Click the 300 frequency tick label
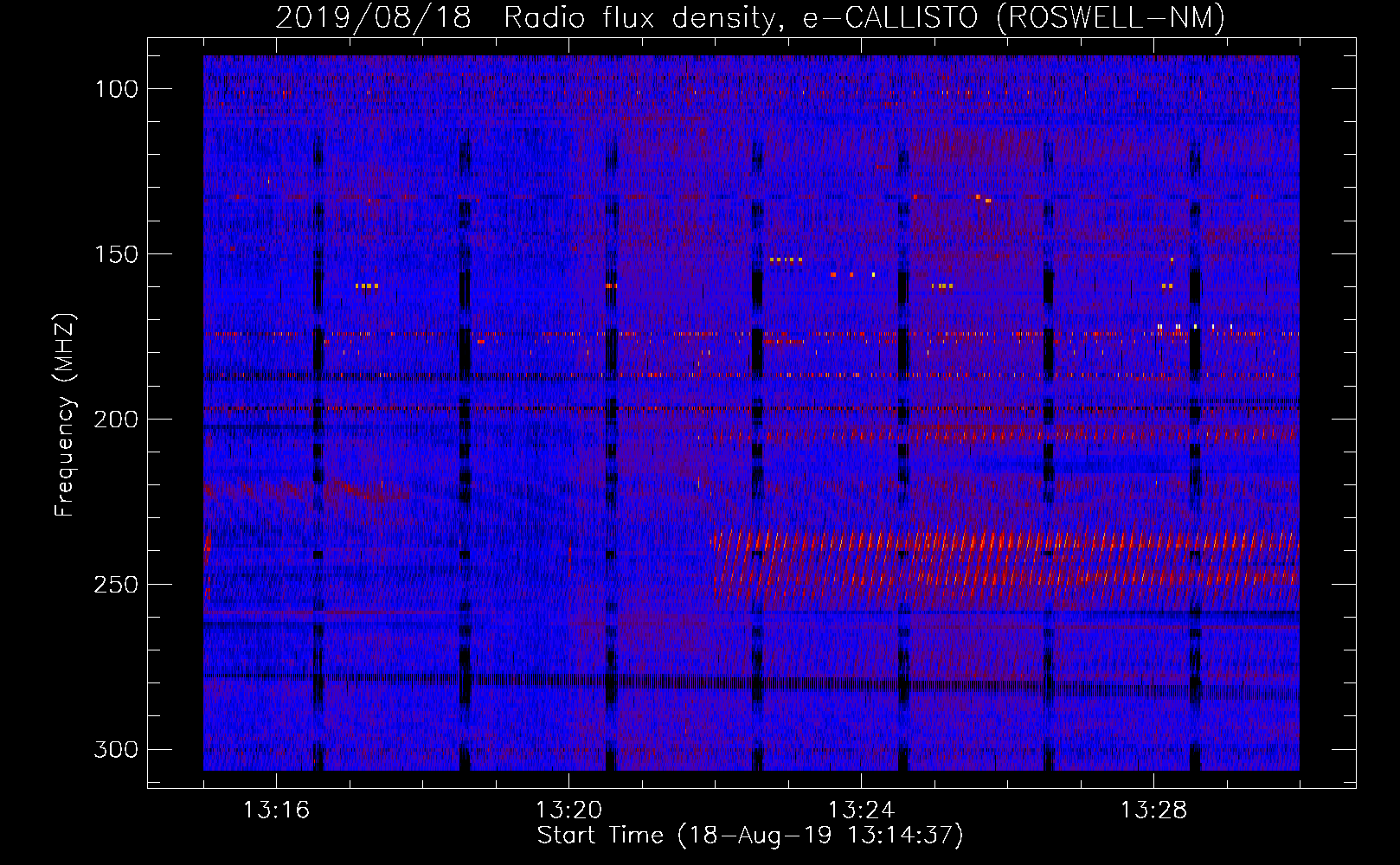The image size is (1400, 865). (x=117, y=749)
